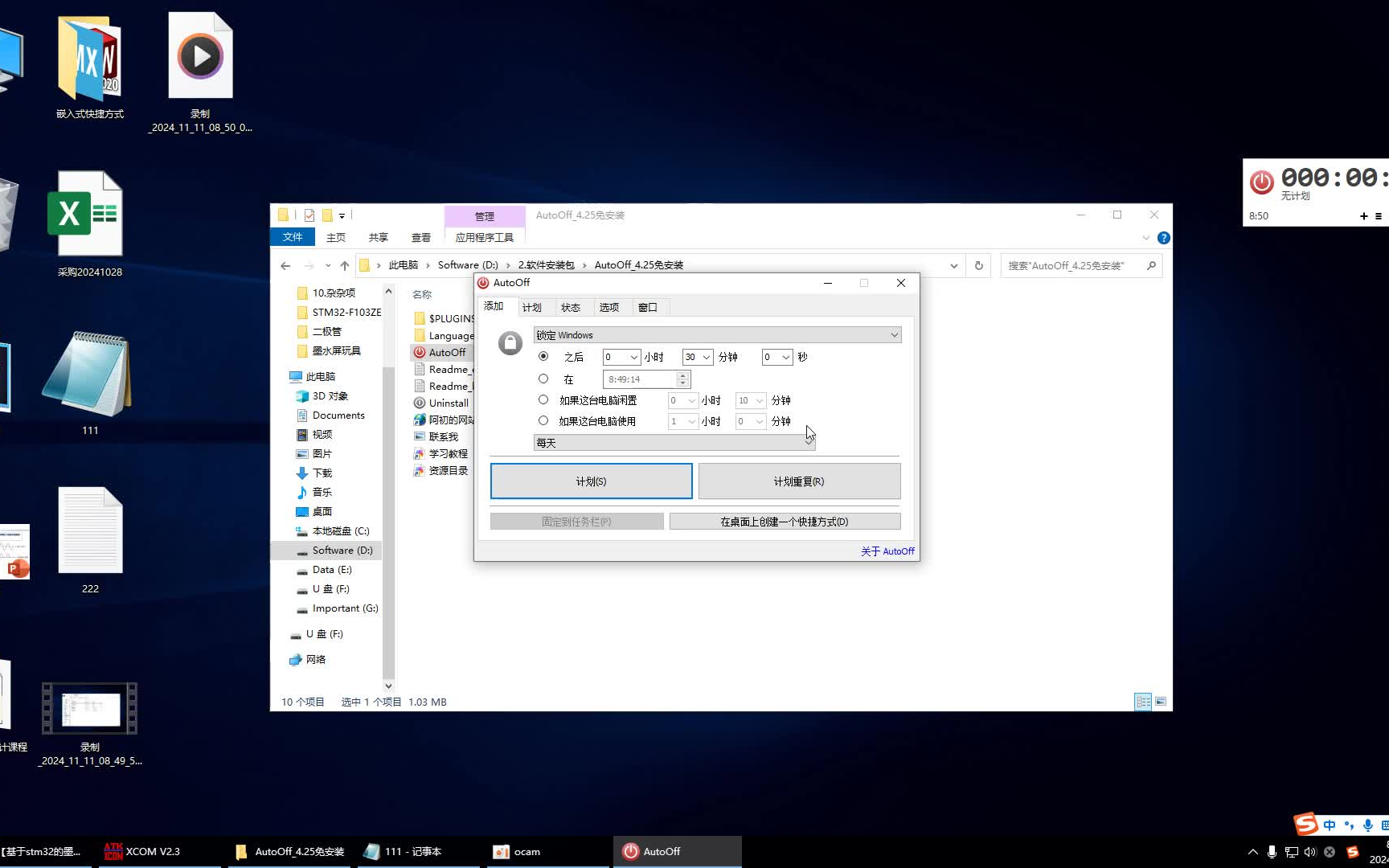The height and width of the screenshot is (868, 1389).
Task: Switch to the 状态 tab in AutoOff
Action: pos(571,308)
